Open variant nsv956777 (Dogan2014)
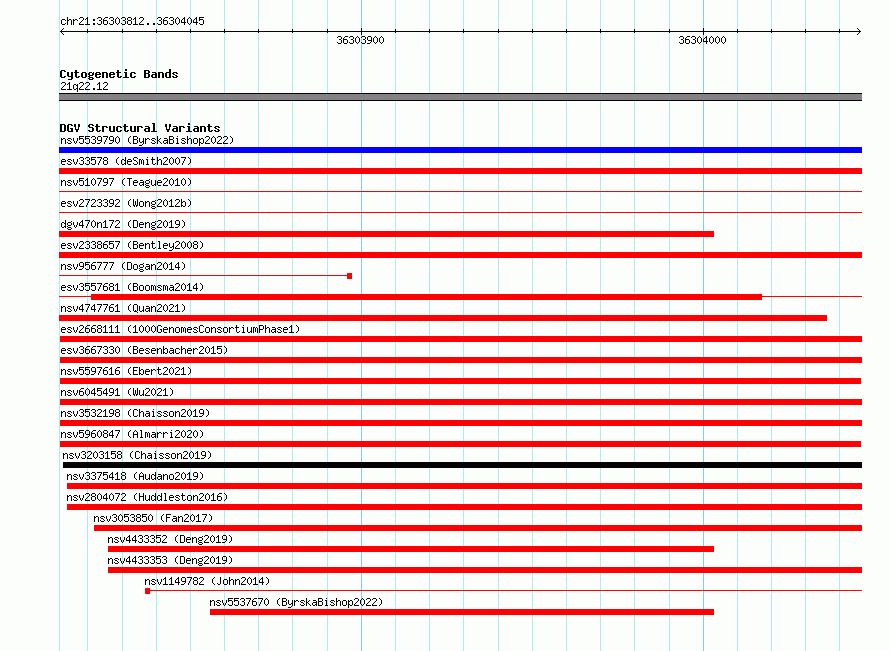 click(123, 266)
